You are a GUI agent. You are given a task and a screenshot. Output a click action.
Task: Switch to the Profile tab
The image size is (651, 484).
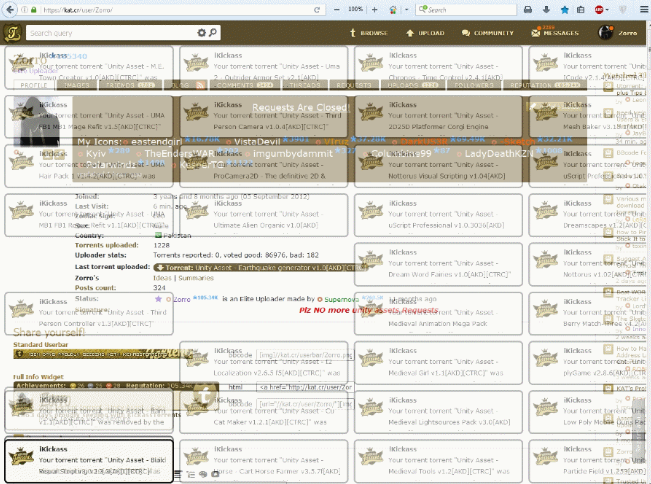pos(34,85)
